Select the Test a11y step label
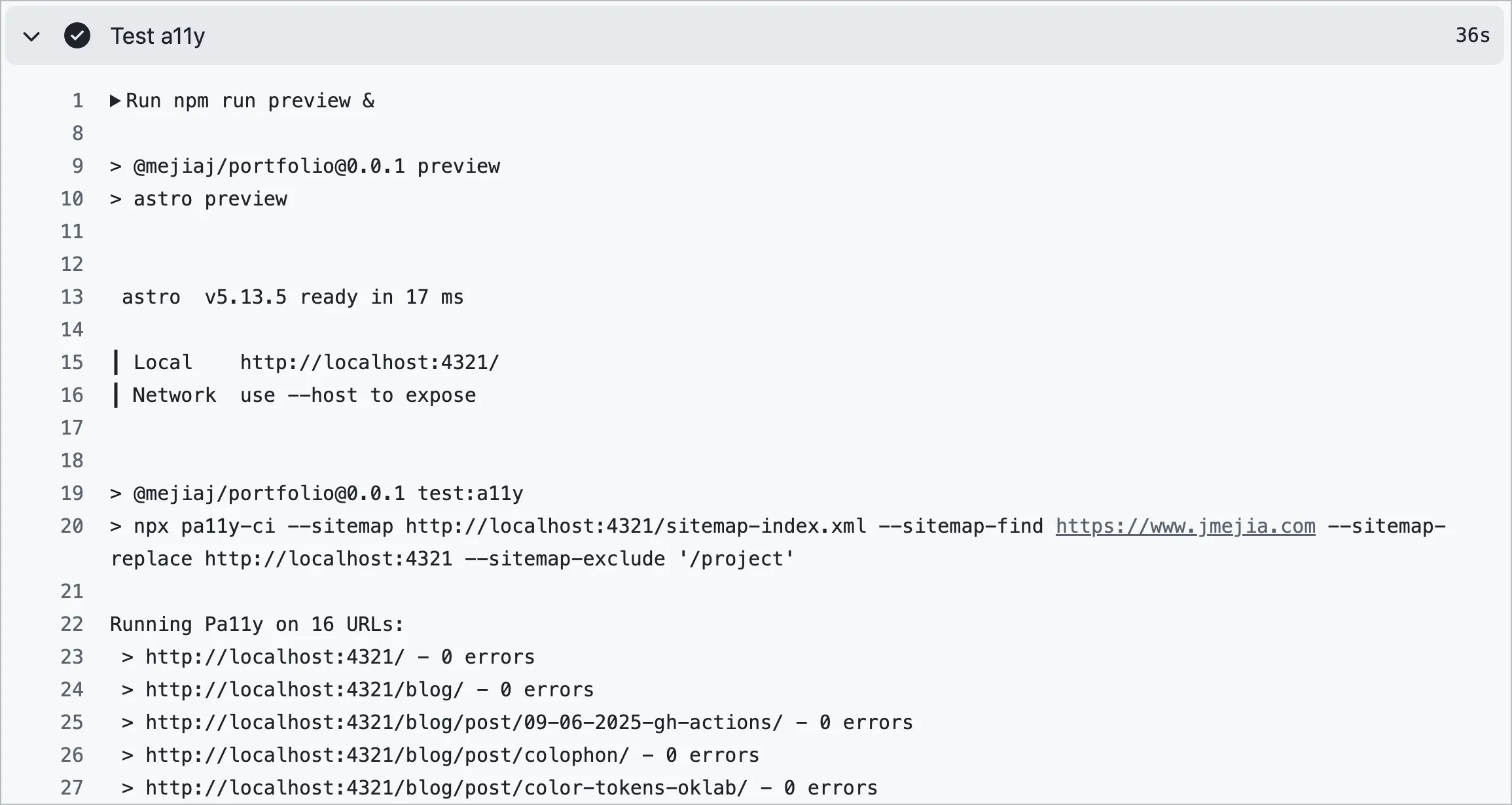Screen dimensions: 1512x805 pyautogui.click(x=158, y=35)
